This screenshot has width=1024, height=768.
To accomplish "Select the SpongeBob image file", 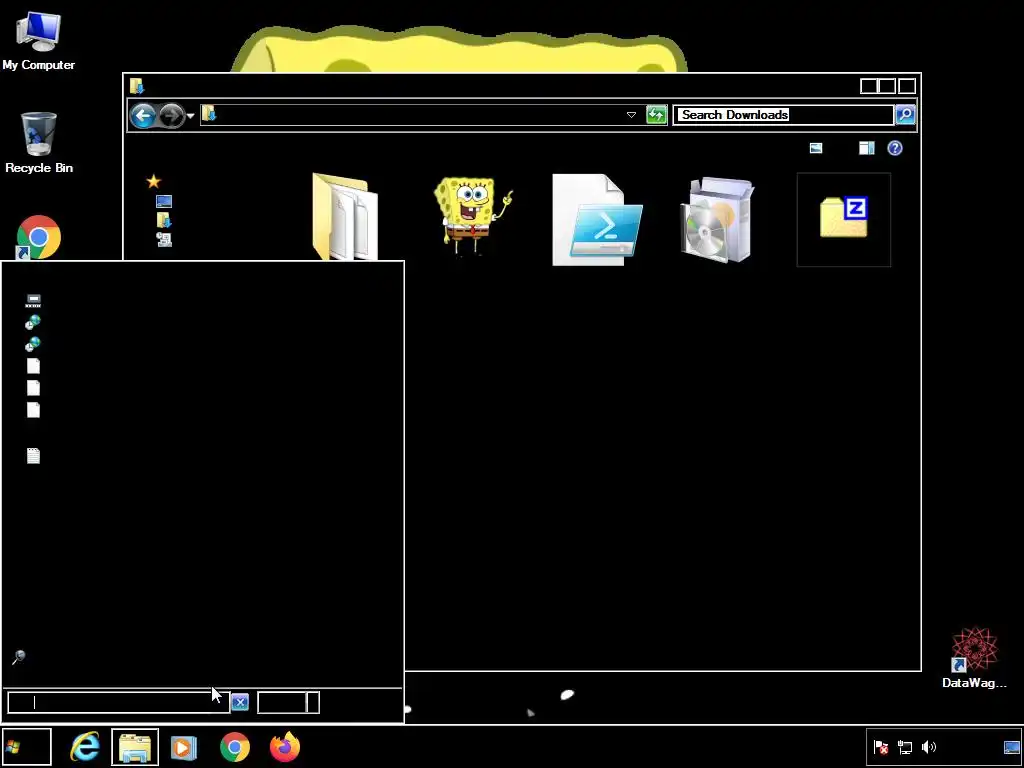I will [473, 216].
